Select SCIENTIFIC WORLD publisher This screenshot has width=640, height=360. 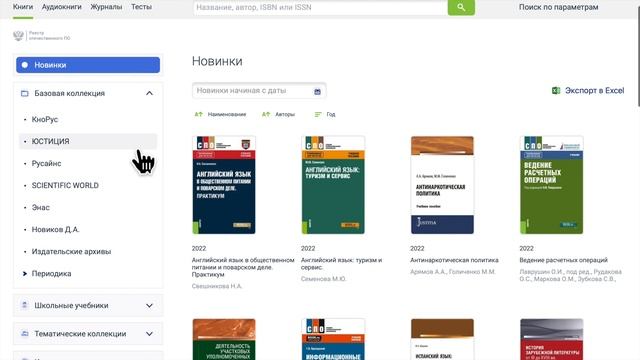pyautogui.click(x=65, y=185)
